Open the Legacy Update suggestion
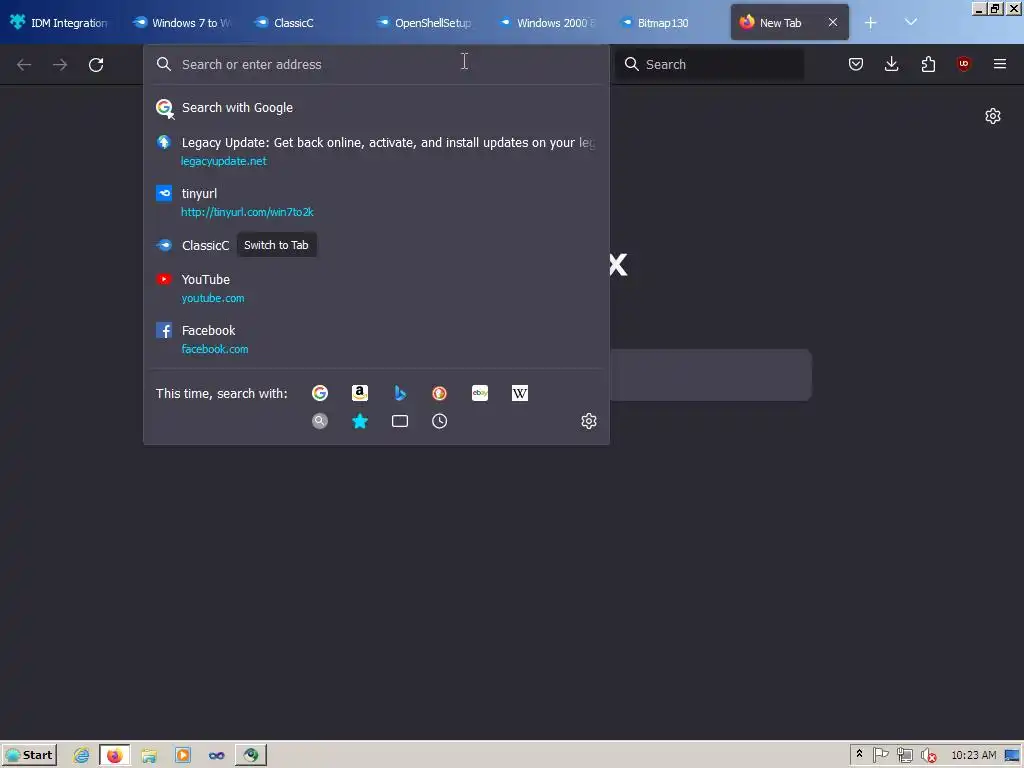 (x=376, y=151)
